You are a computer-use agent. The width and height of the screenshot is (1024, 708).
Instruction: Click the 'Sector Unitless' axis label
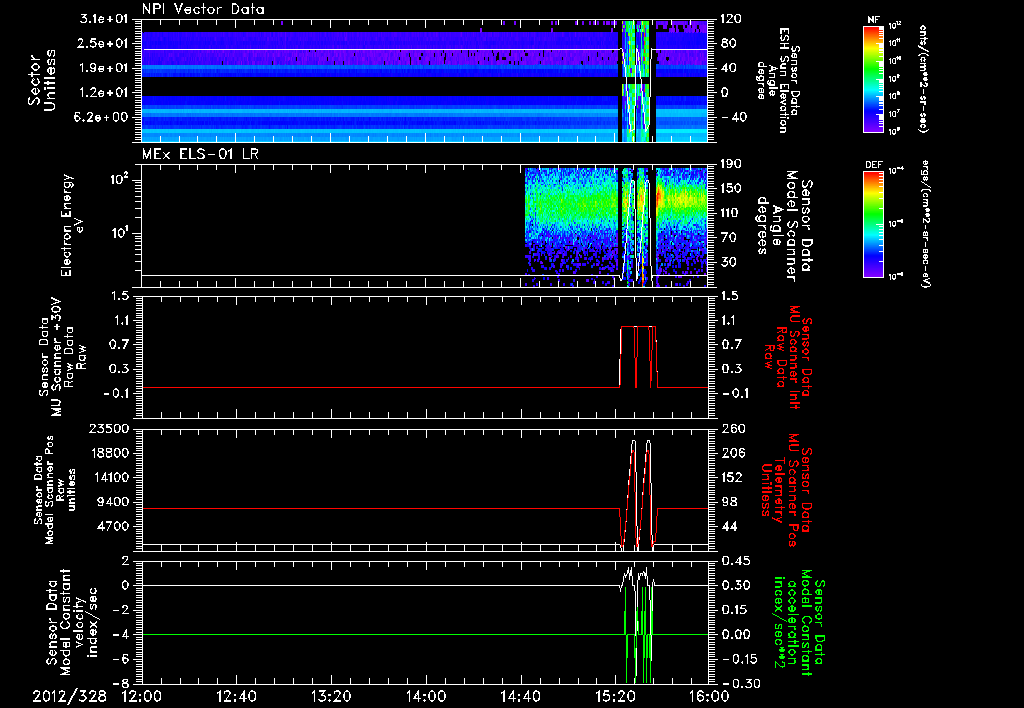coord(42,79)
